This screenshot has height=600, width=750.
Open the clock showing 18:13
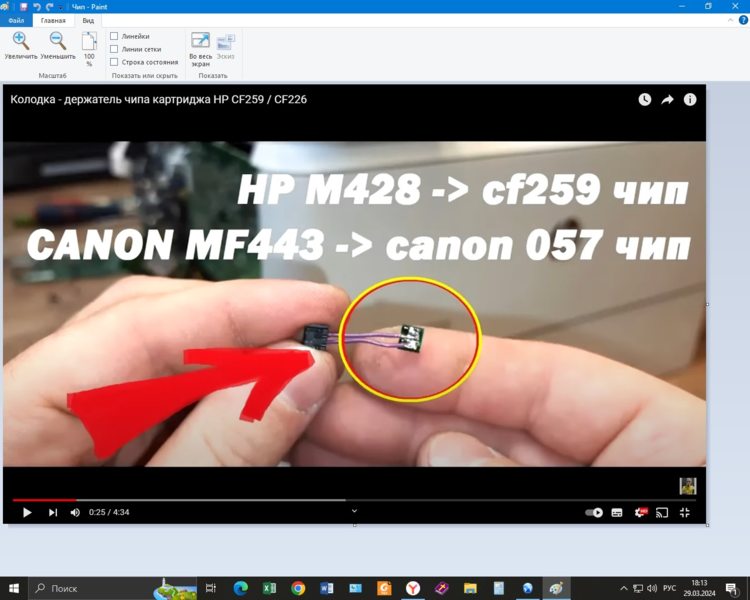coord(699,588)
